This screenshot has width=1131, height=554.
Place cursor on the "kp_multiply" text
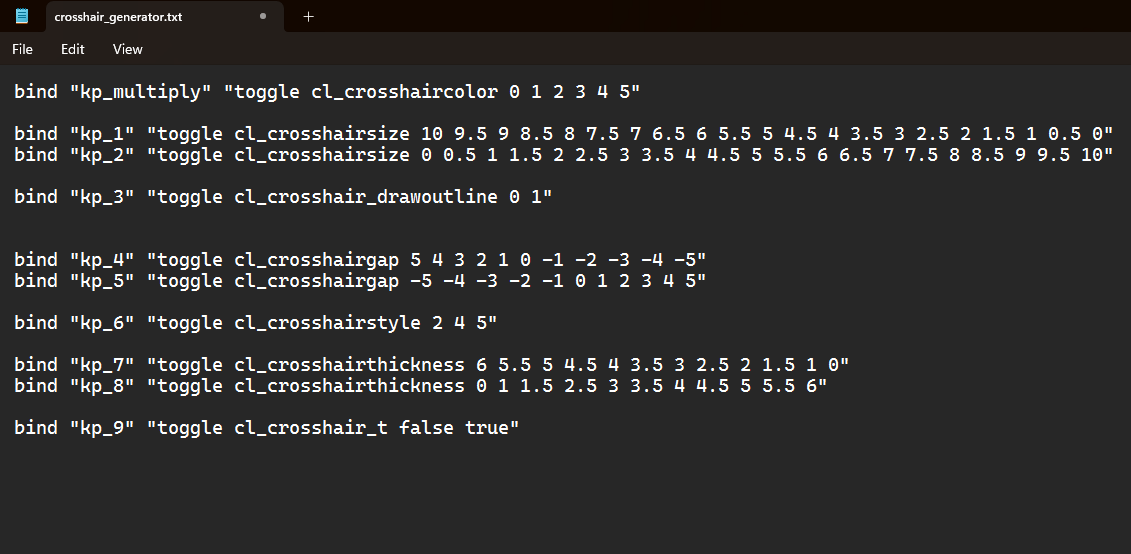tap(141, 92)
